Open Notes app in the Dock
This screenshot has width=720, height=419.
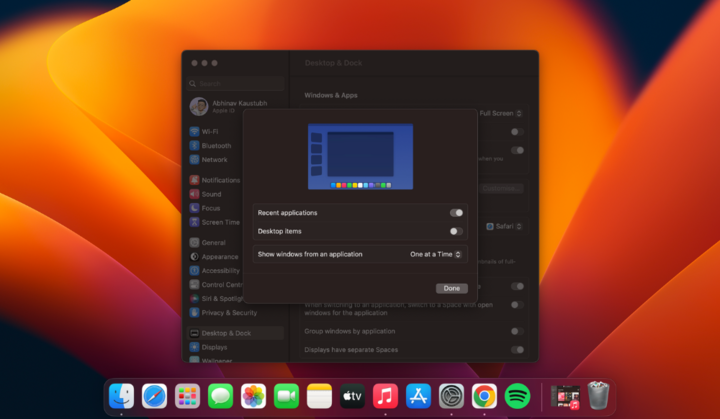click(320, 396)
